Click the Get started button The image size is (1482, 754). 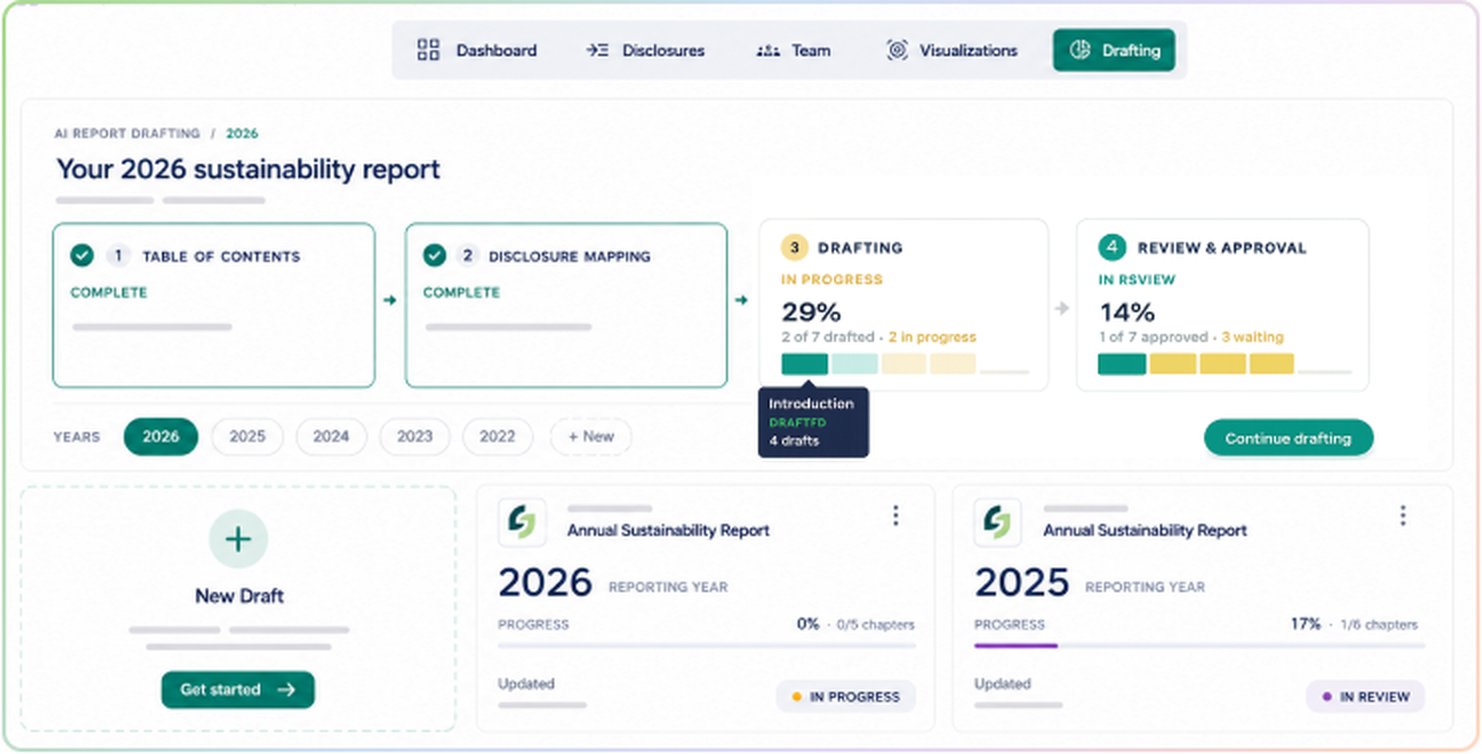point(238,689)
